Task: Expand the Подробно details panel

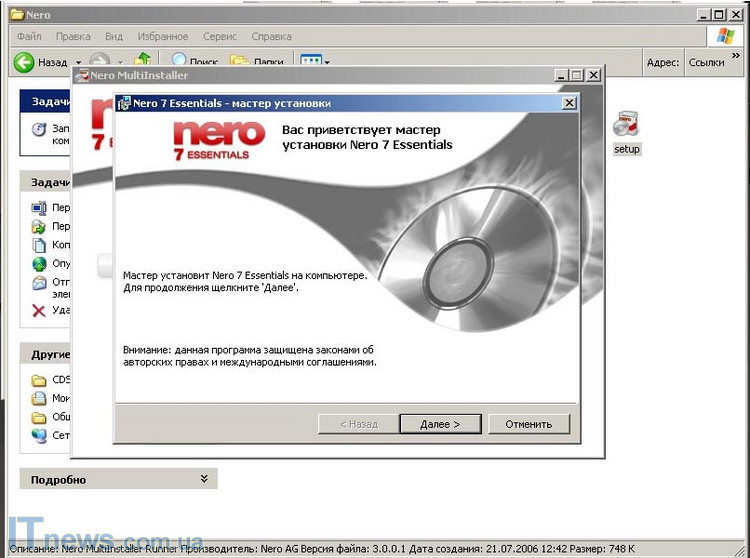Action: [204, 479]
